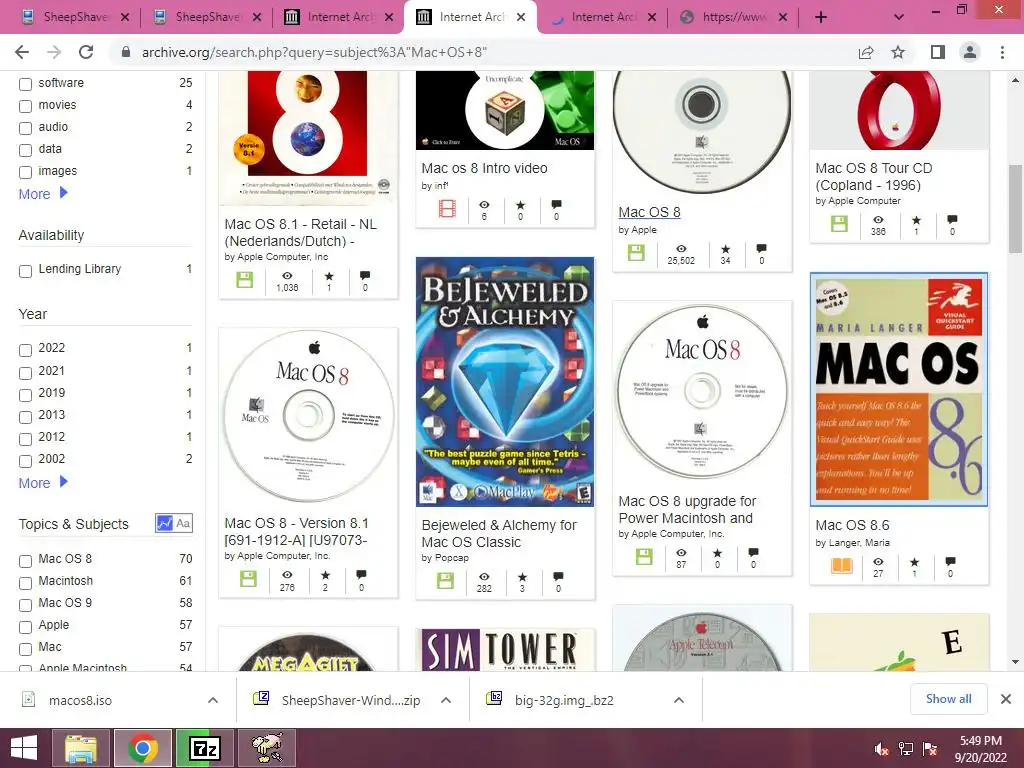Check the data media type filter
1024x768 pixels.
(x=25, y=150)
